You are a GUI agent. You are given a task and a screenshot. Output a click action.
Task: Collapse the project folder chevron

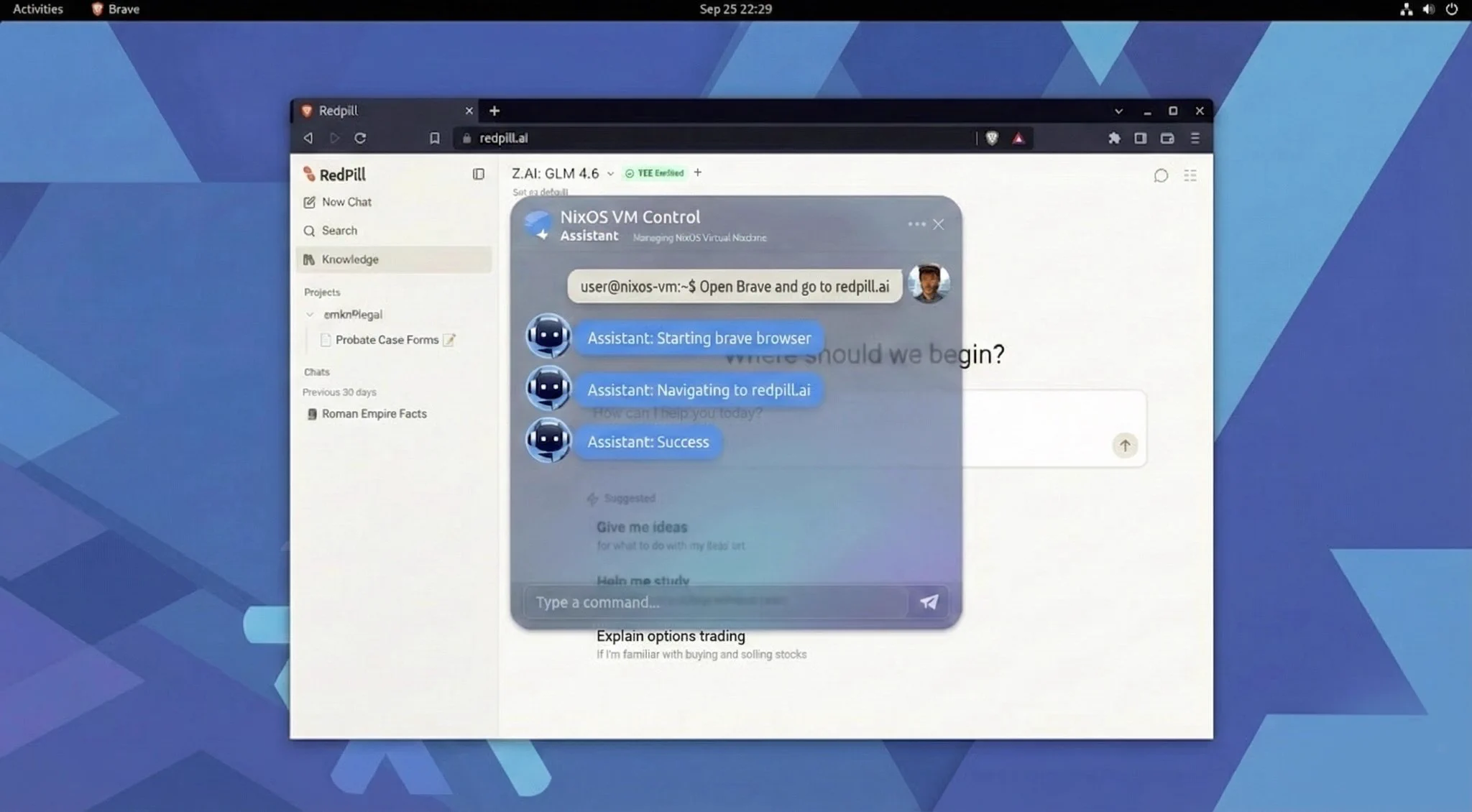pyautogui.click(x=310, y=315)
